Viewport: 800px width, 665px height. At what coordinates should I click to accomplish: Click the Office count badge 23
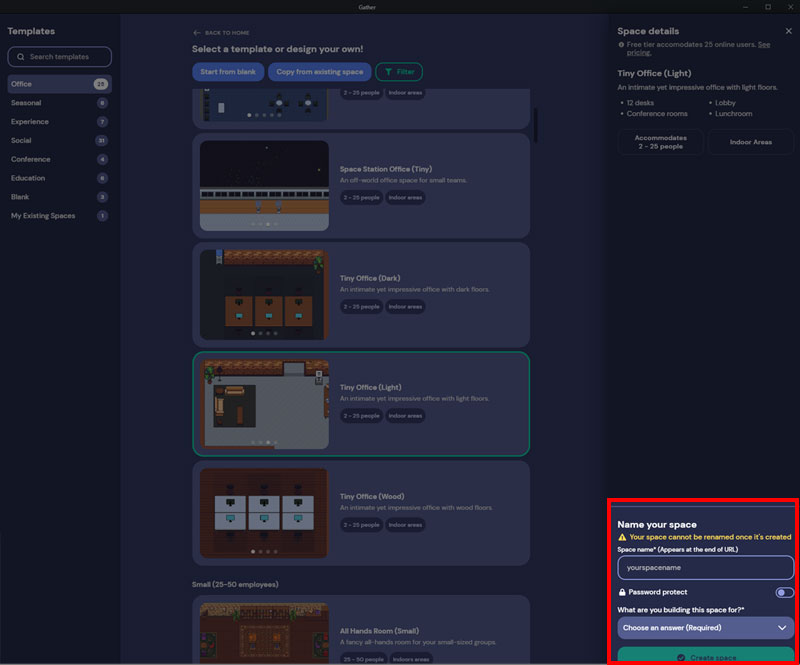[x=101, y=84]
